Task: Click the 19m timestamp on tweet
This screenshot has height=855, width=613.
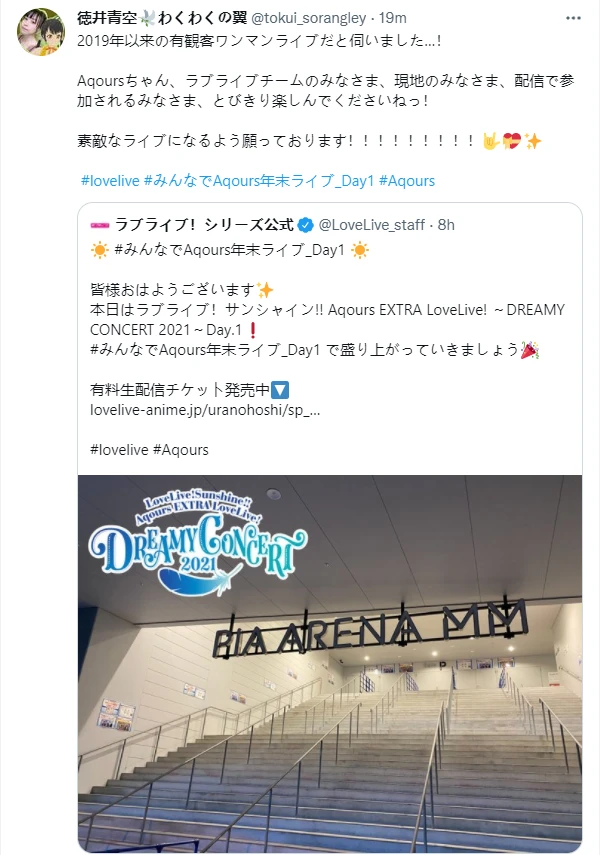Action: click(x=393, y=18)
